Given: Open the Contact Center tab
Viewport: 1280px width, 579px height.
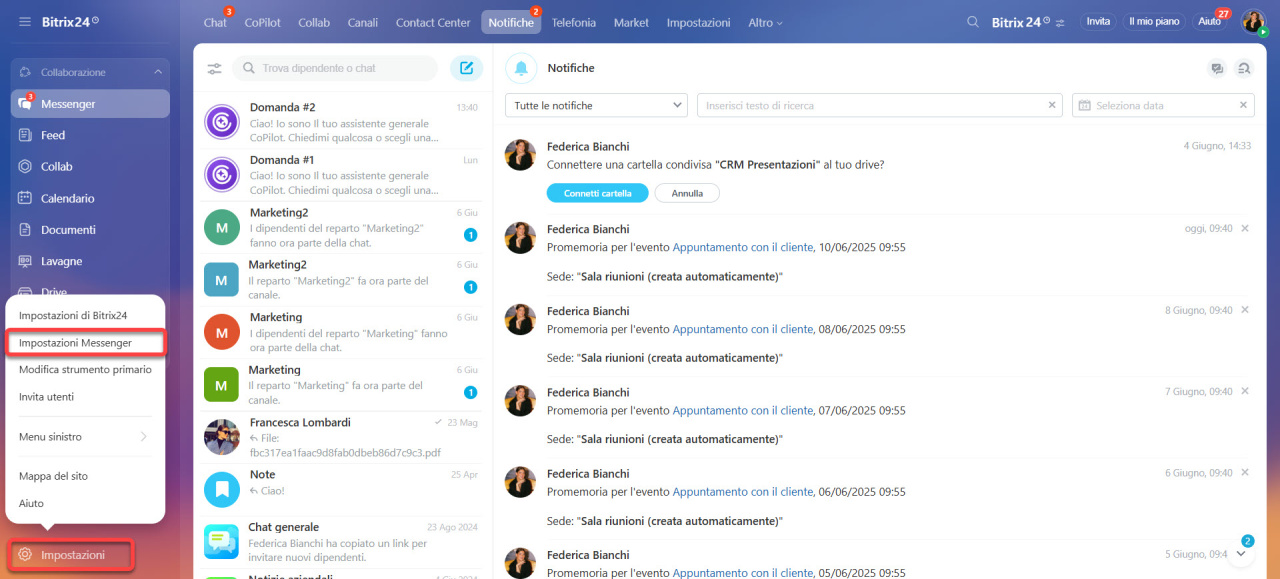Looking at the screenshot, I should tap(433, 22).
